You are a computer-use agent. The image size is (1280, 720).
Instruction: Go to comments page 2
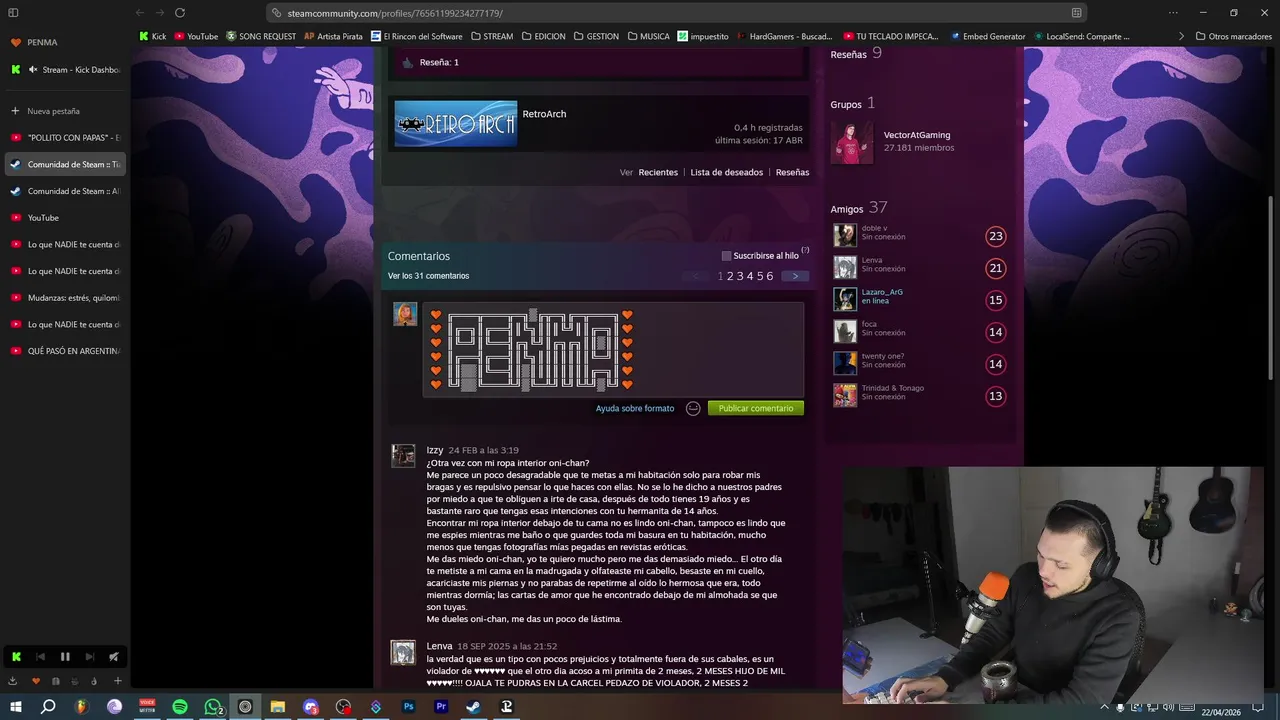(x=730, y=276)
